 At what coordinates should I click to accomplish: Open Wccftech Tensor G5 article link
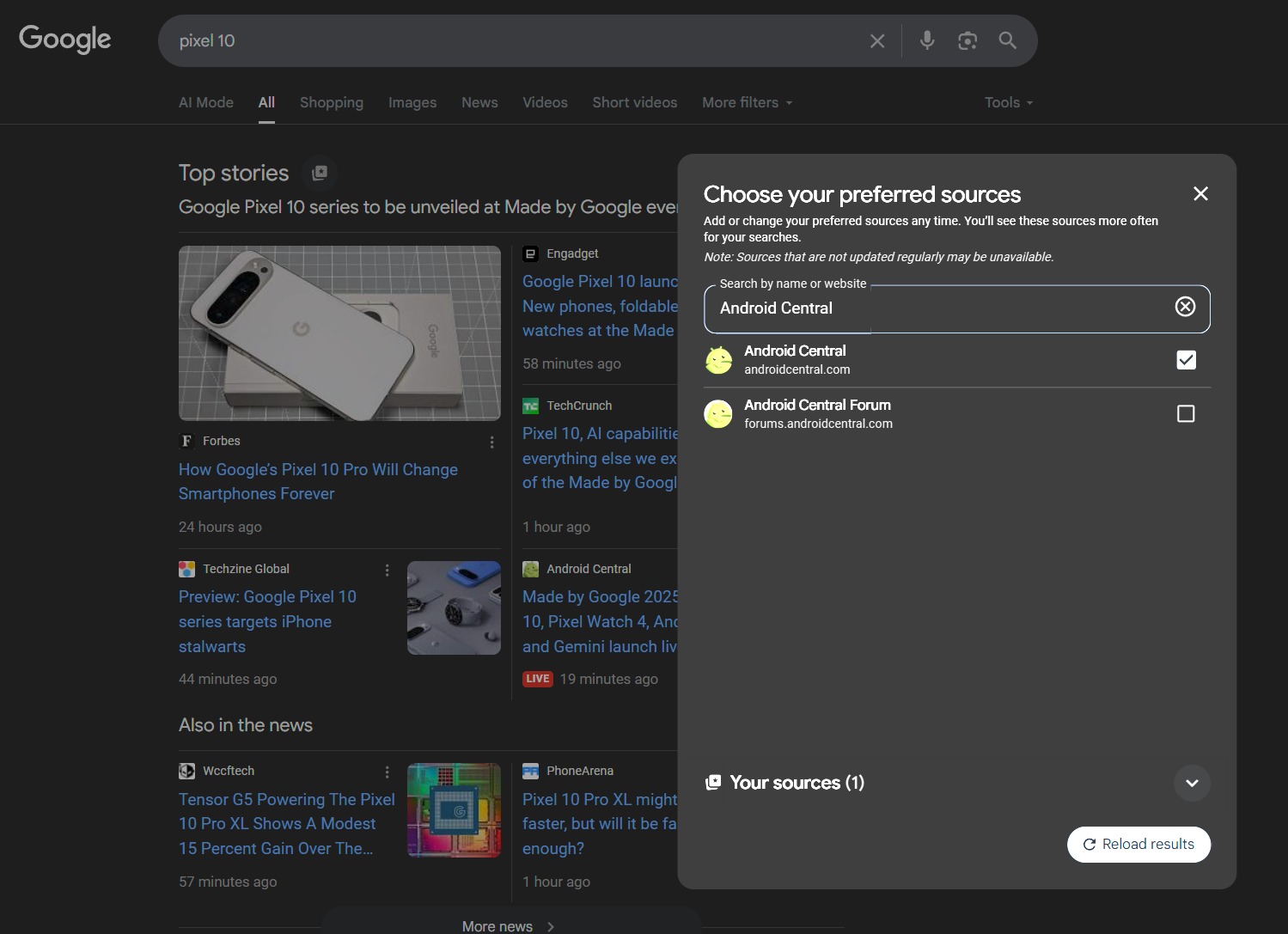(x=287, y=824)
